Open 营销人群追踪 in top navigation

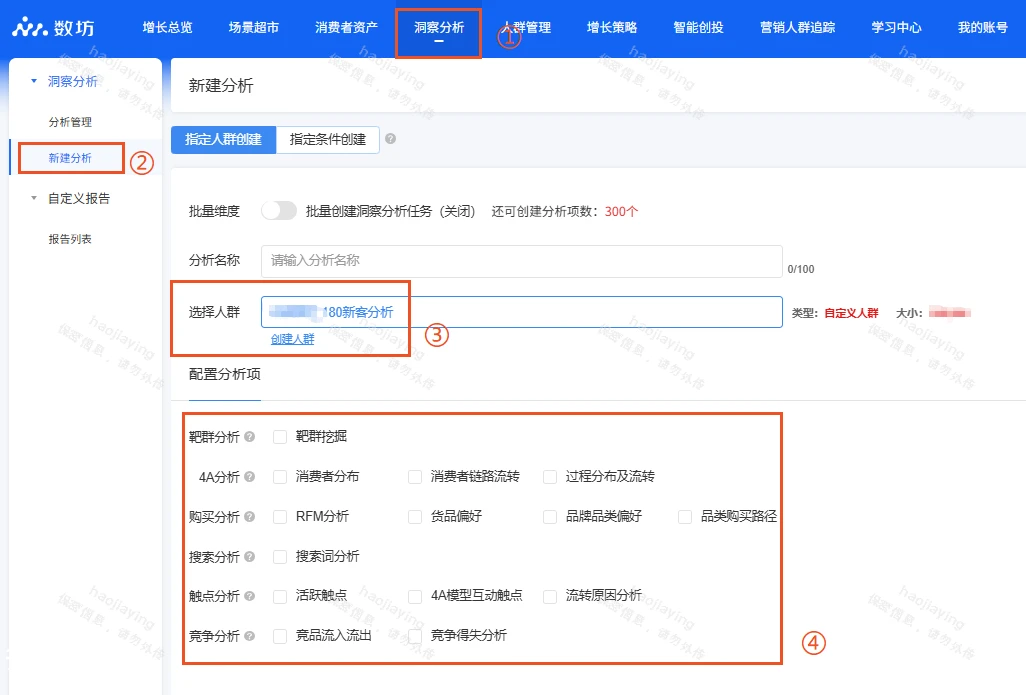(798, 27)
